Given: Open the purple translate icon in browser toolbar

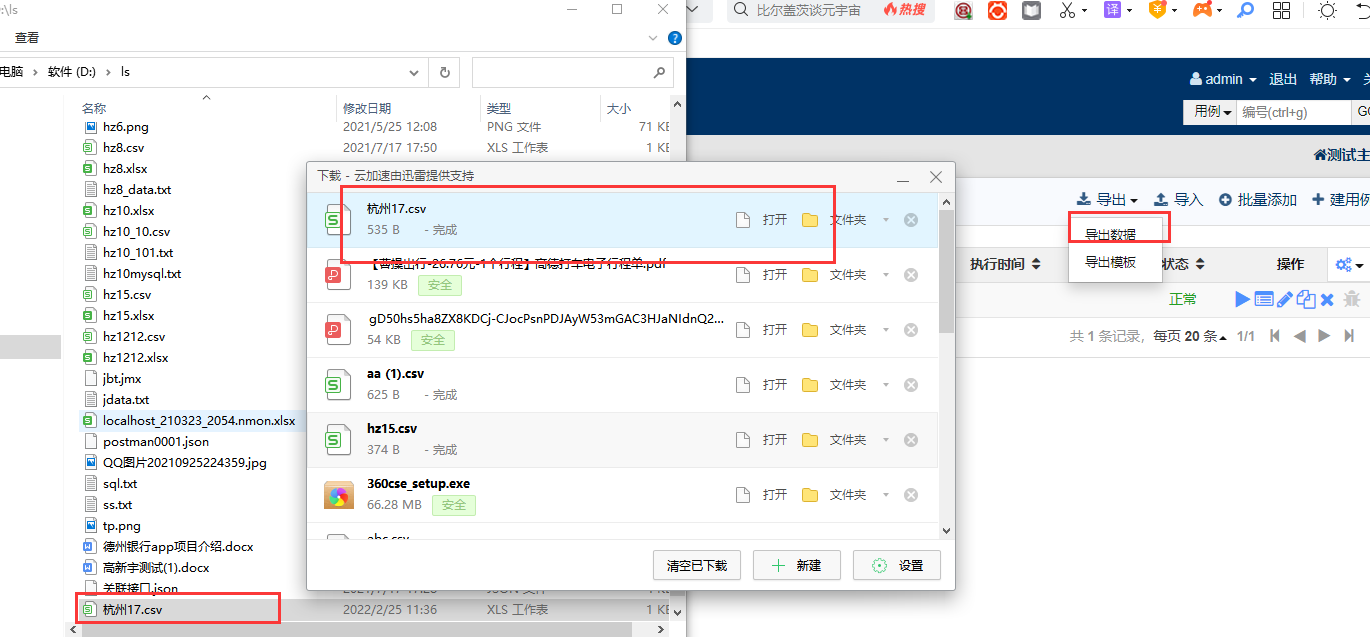Looking at the screenshot, I should click(1112, 10).
